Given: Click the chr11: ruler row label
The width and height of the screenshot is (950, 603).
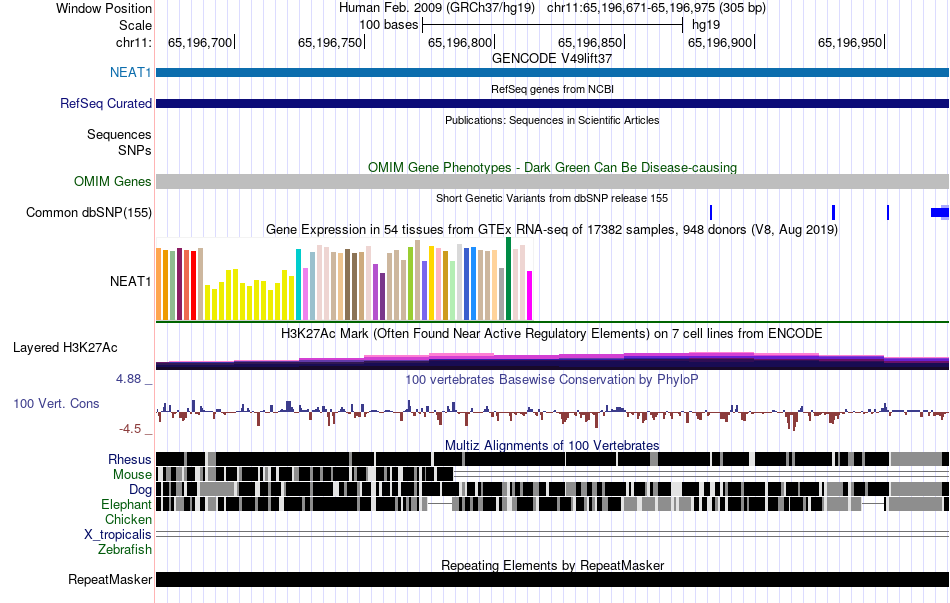Looking at the screenshot, I should (134, 42).
